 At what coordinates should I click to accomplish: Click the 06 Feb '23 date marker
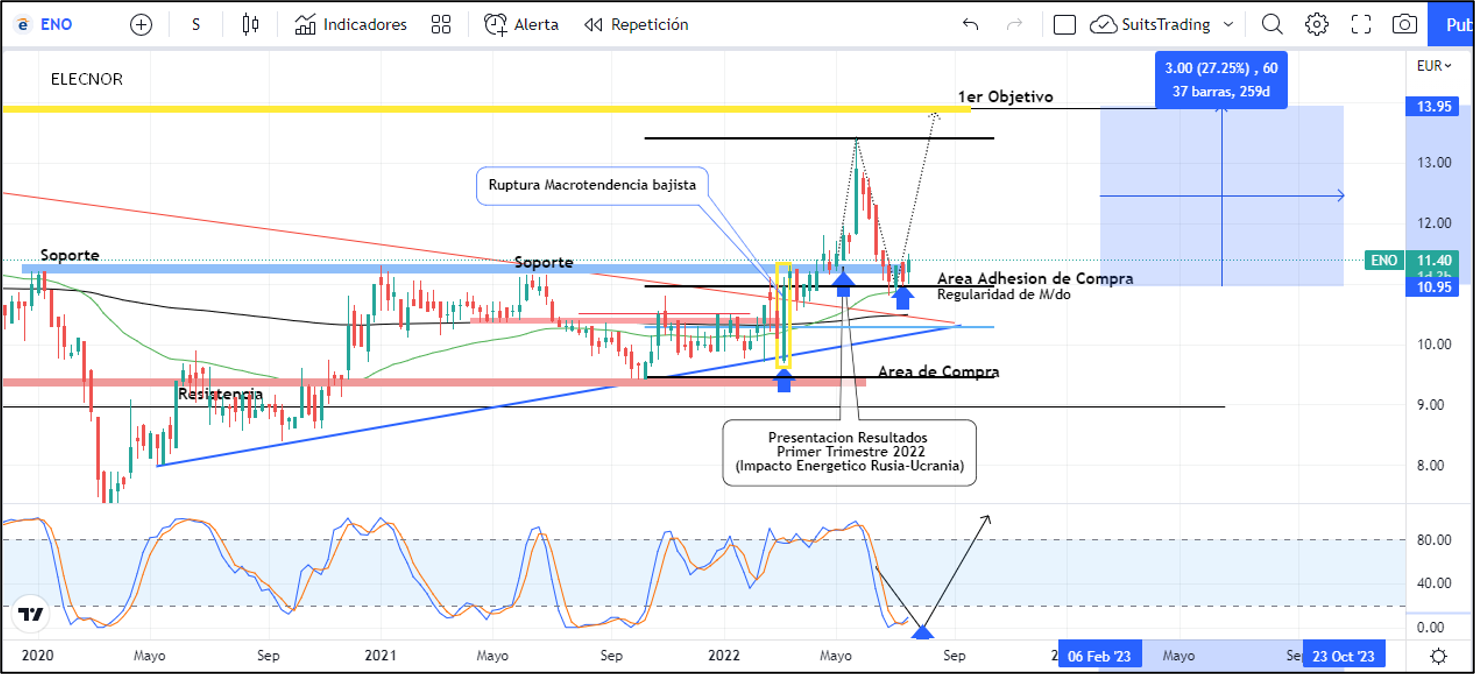point(1099,656)
